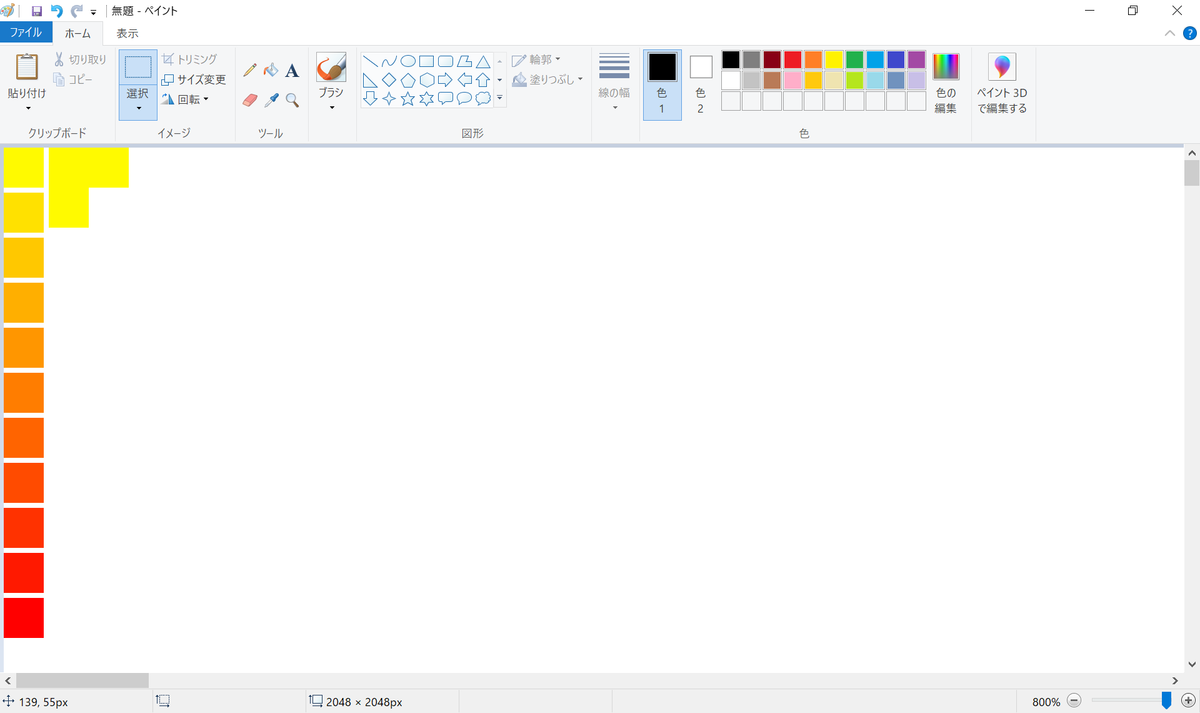The image size is (1200, 713).
Task: Set Color 1 to yellow swatch
Action: pyautogui.click(x=832, y=60)
